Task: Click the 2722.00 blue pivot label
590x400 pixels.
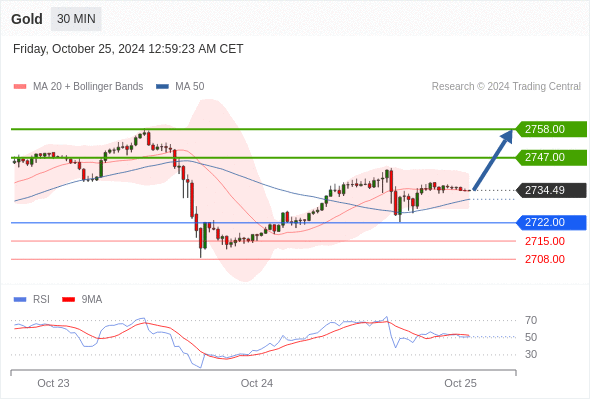Action: tap(551, 222)
